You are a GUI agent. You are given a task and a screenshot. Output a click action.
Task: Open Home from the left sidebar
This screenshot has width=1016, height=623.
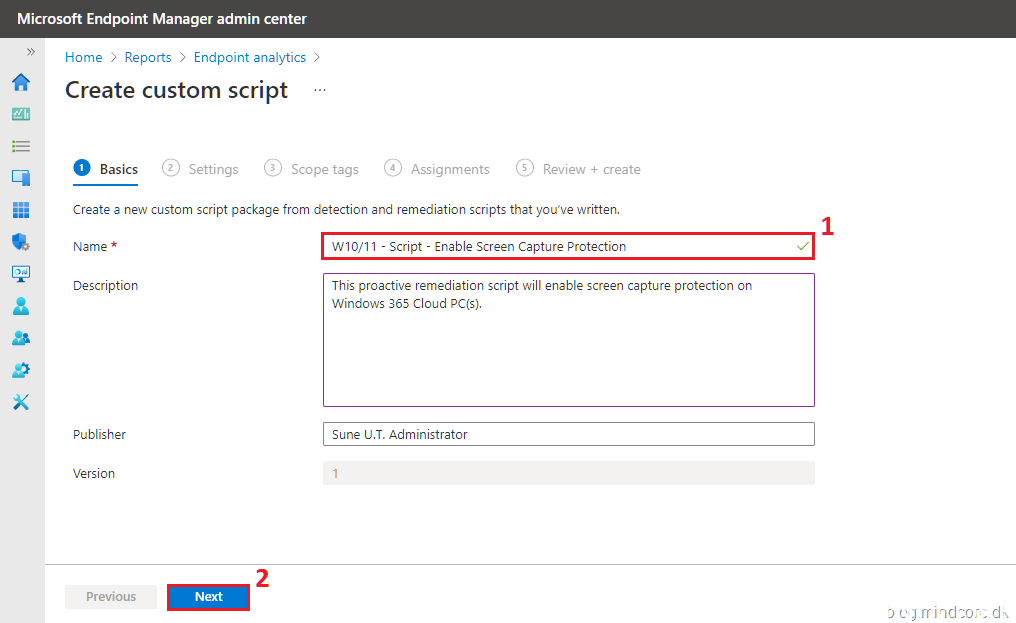[20, 82]
